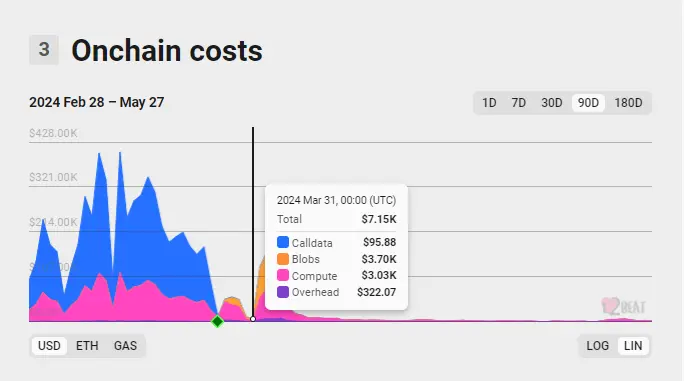Show costs in ETH
This screenshot has width=684, height=381.
87,346
